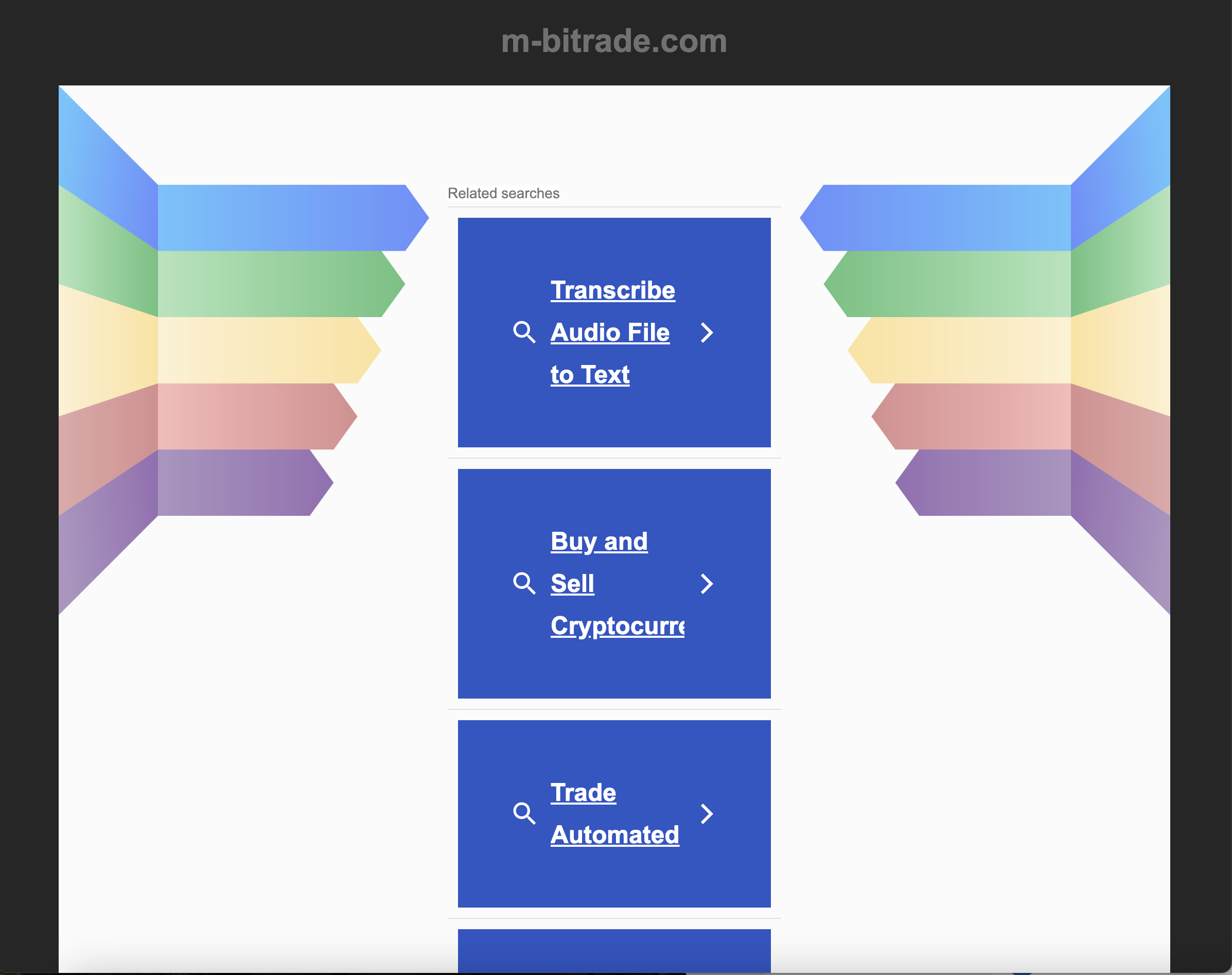Click chevron arrow on Trade Automated card
This screenshot has width=1232, height=975.
pyautogui.click(x=707, y=813)
